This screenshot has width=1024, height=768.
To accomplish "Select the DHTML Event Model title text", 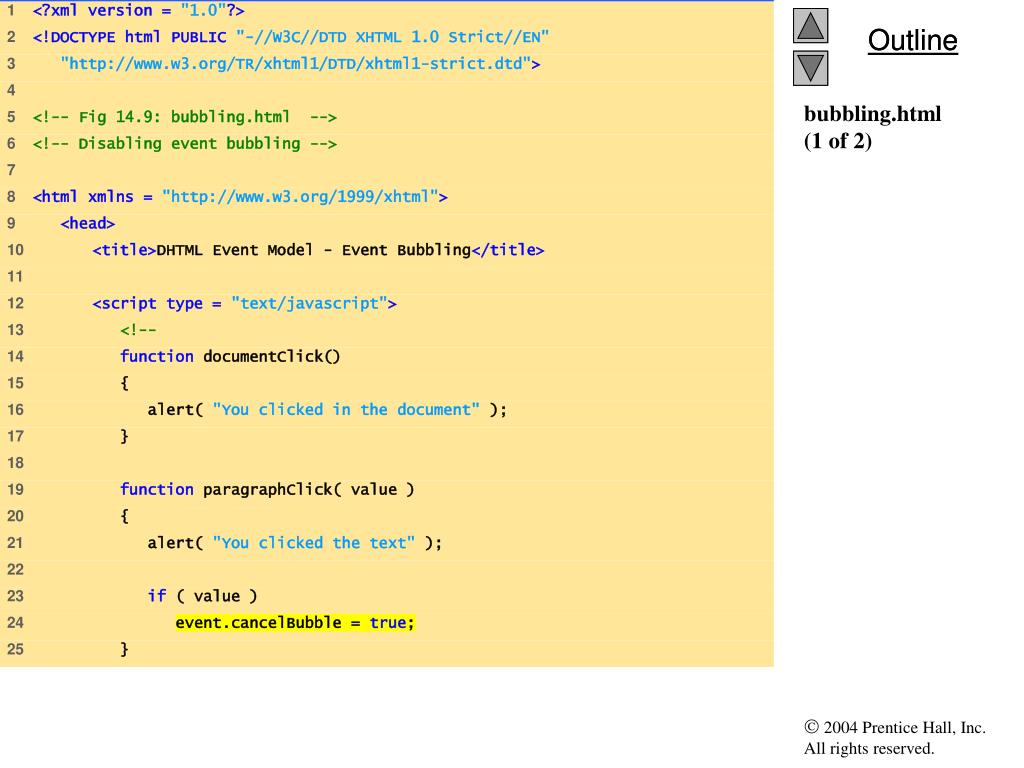I will (x=313, y=250).
